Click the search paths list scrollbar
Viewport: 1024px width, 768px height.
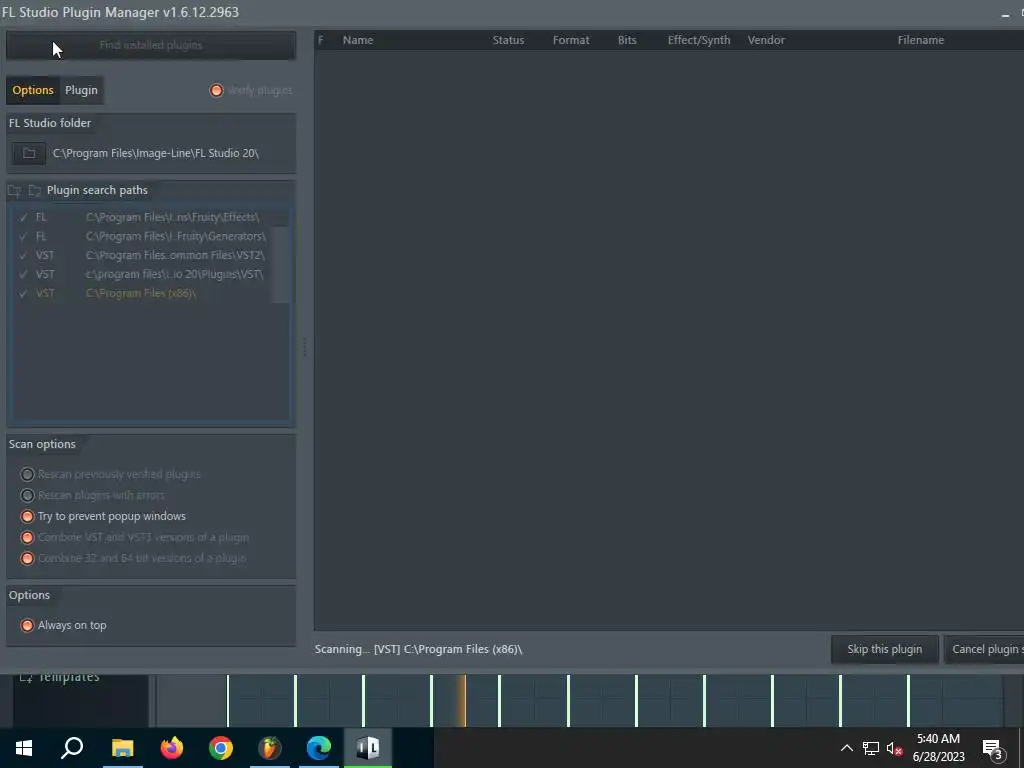281,264
